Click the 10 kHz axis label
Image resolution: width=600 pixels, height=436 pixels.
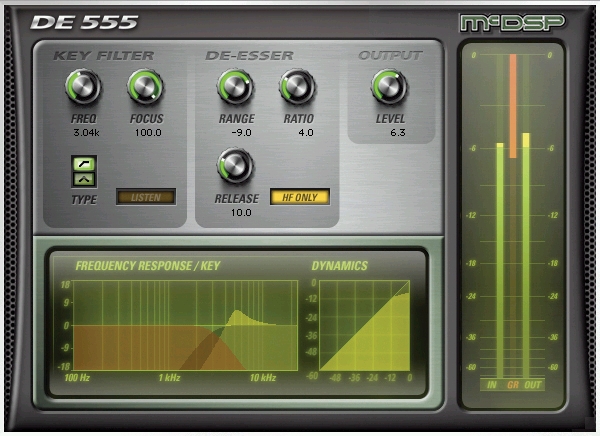[x=263, y=378]
